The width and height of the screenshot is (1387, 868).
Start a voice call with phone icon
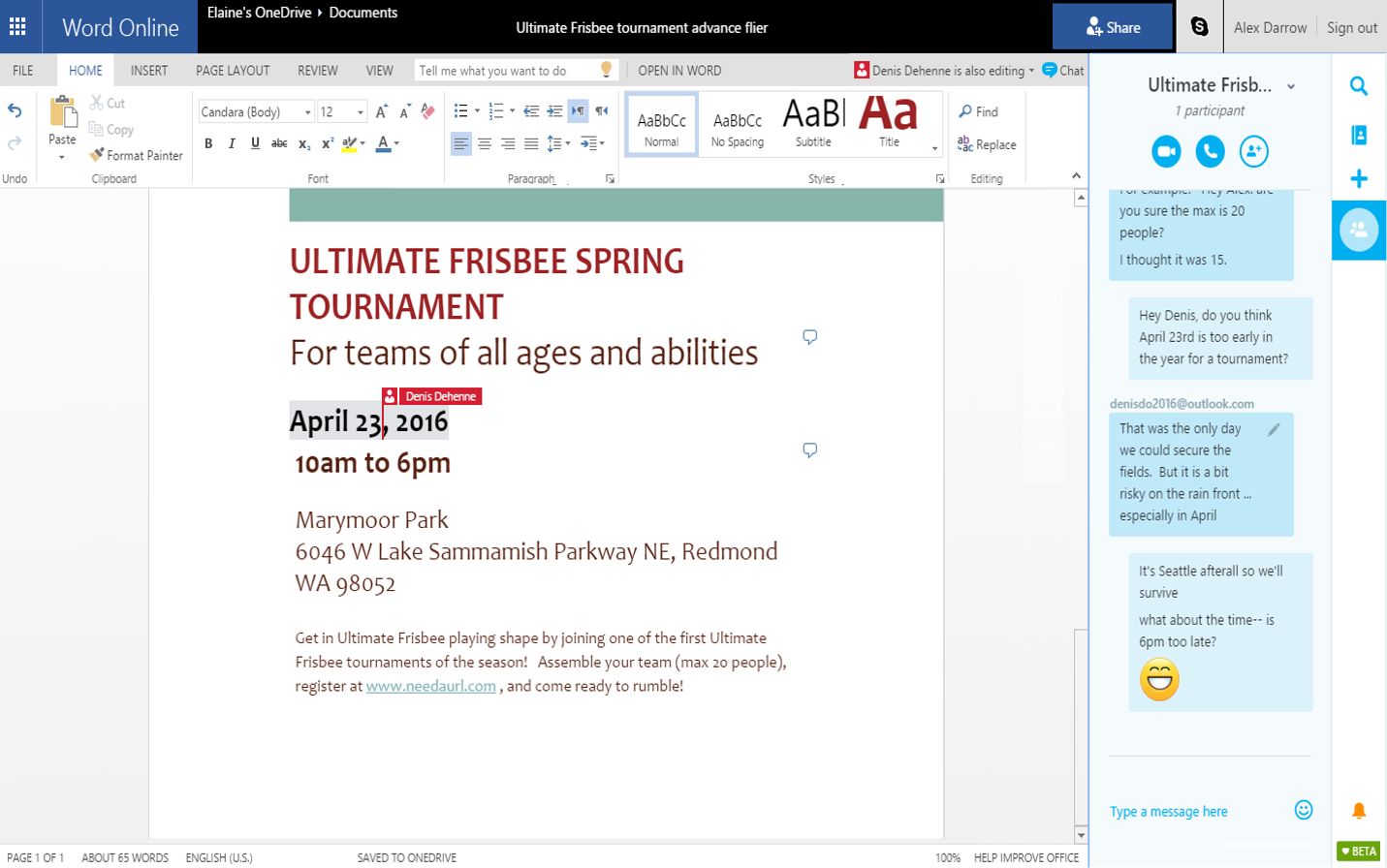[1210, 151]
